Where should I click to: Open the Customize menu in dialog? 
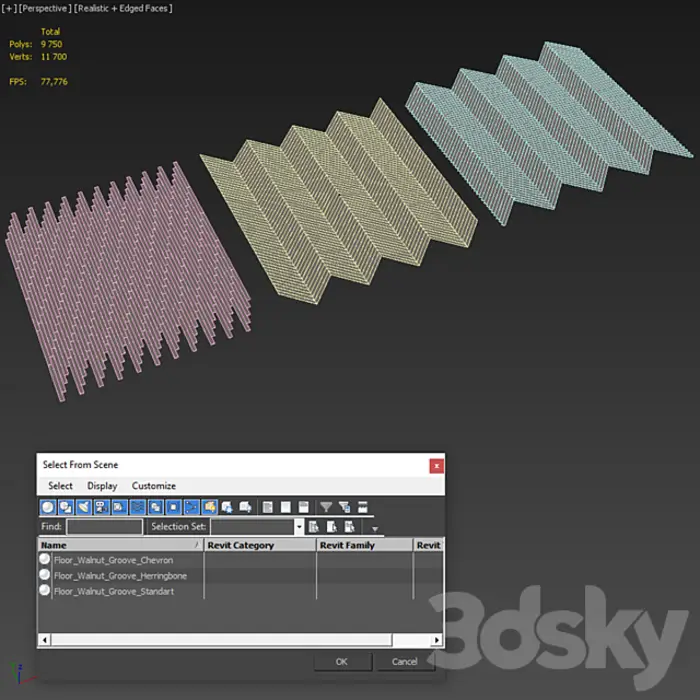pos(154,486)
